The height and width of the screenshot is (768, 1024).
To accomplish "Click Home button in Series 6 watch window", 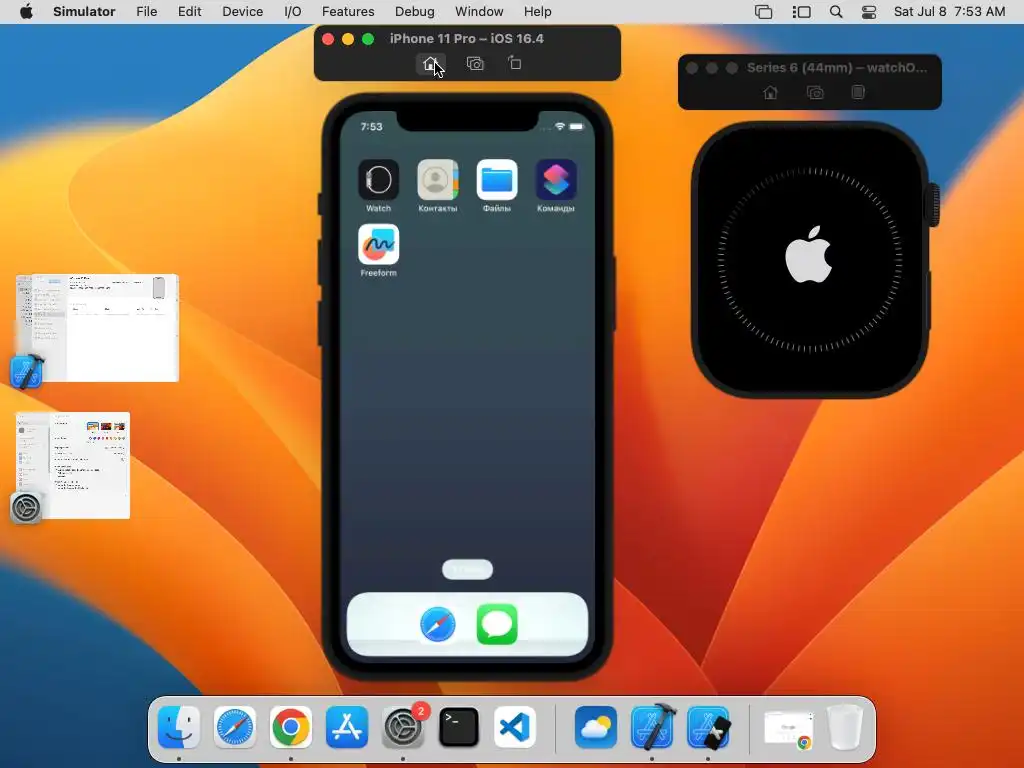I will coord(771,93).
